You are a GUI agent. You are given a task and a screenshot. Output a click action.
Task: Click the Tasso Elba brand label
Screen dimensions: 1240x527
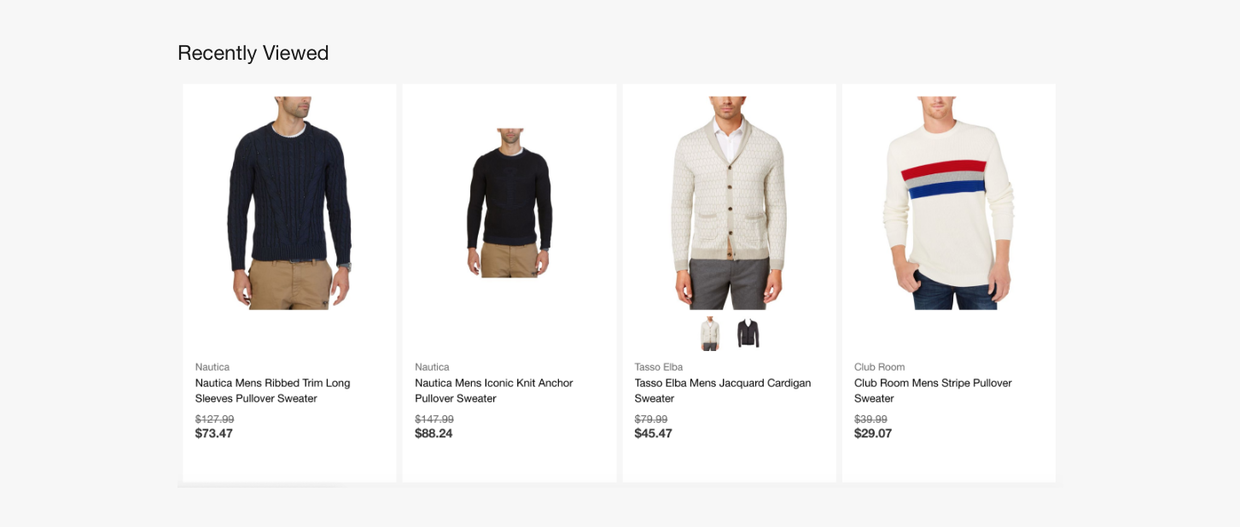(x=658, y=367)
